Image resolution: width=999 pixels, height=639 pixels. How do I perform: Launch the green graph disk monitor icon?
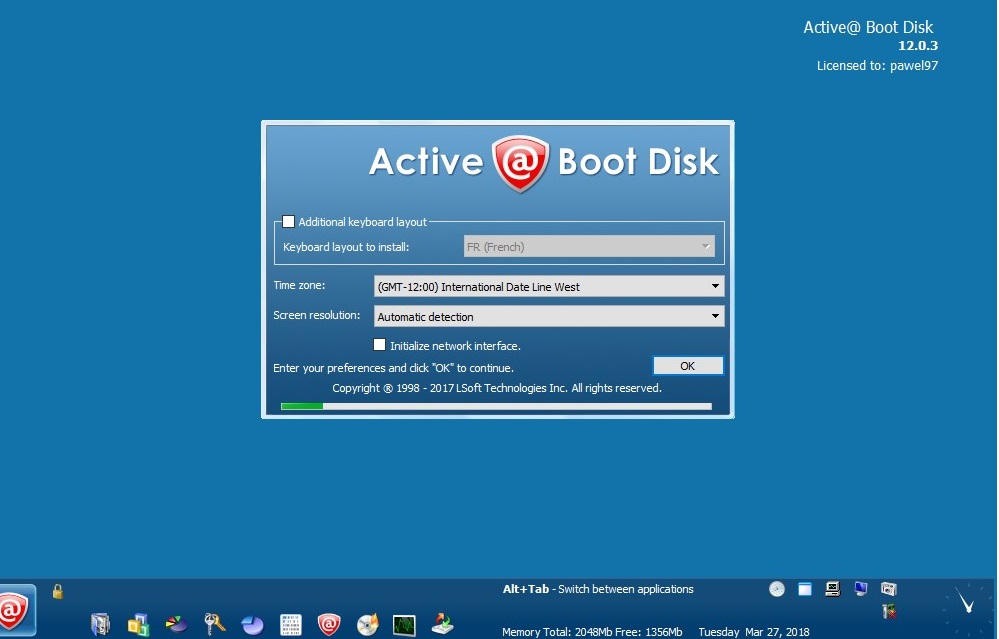point(404,626)
